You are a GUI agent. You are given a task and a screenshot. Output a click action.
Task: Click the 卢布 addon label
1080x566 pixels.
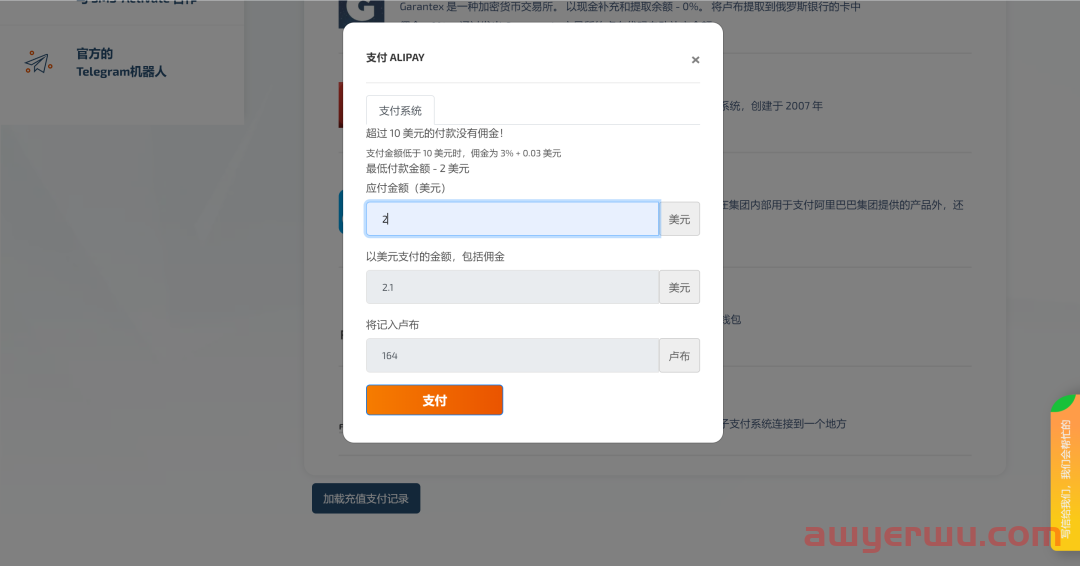pos(679,355)
